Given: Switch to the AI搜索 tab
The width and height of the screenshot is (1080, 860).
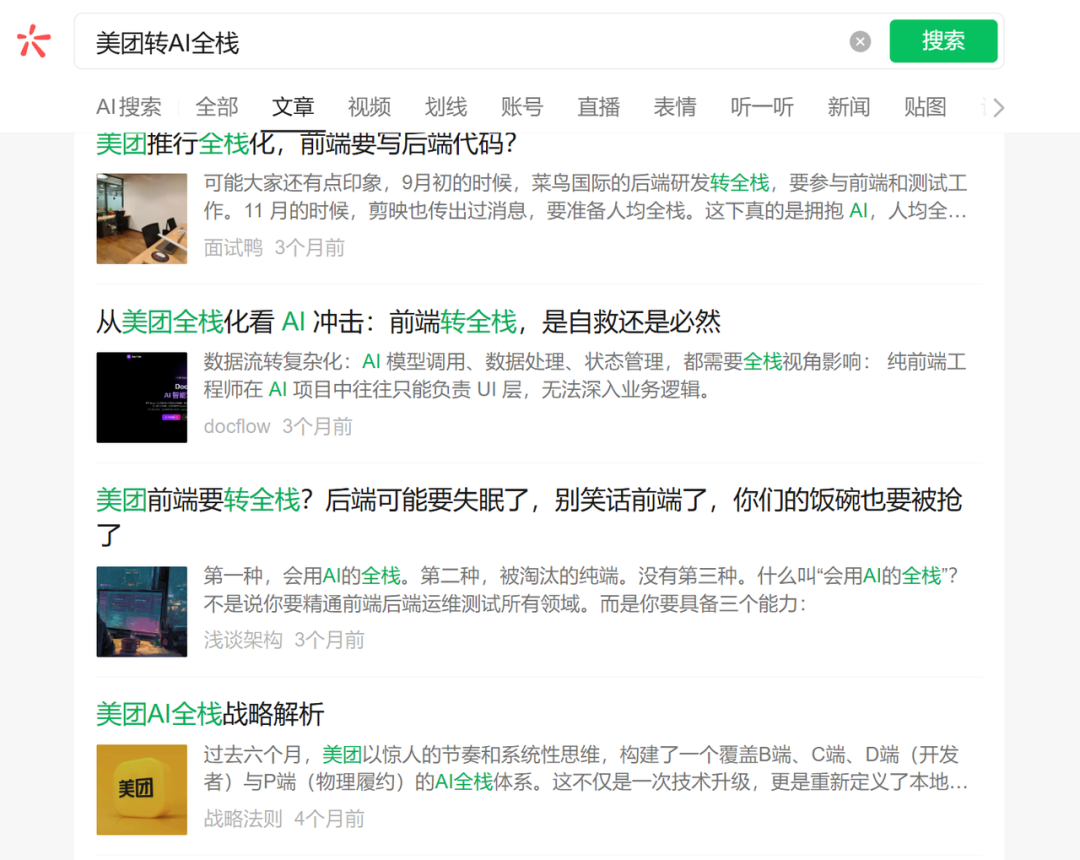Looking at the screenshot, I should coord(129,107).
